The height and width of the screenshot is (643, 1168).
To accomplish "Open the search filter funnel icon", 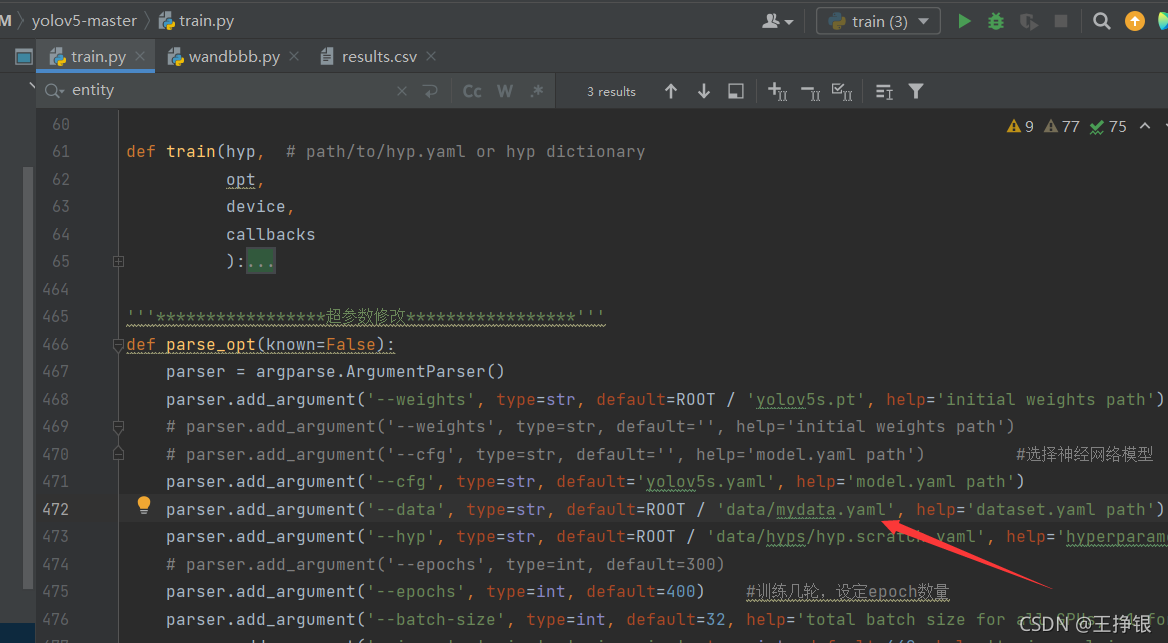I will click(x=916, y=91).
